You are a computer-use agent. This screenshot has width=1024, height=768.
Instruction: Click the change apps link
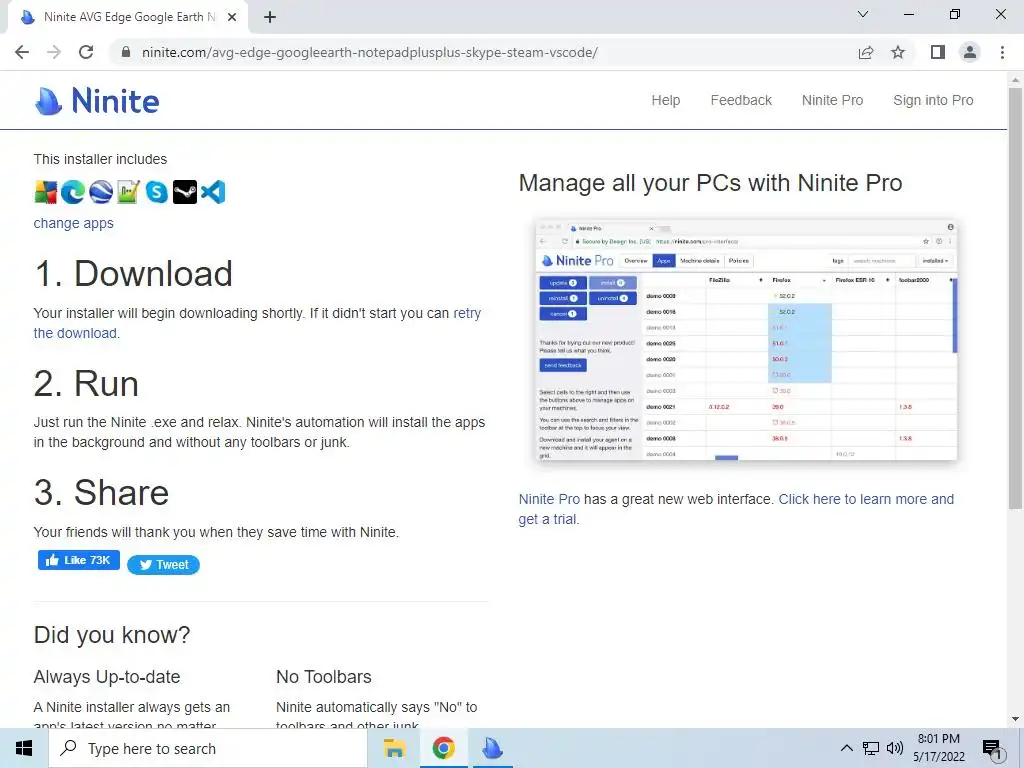coord(74,223)
